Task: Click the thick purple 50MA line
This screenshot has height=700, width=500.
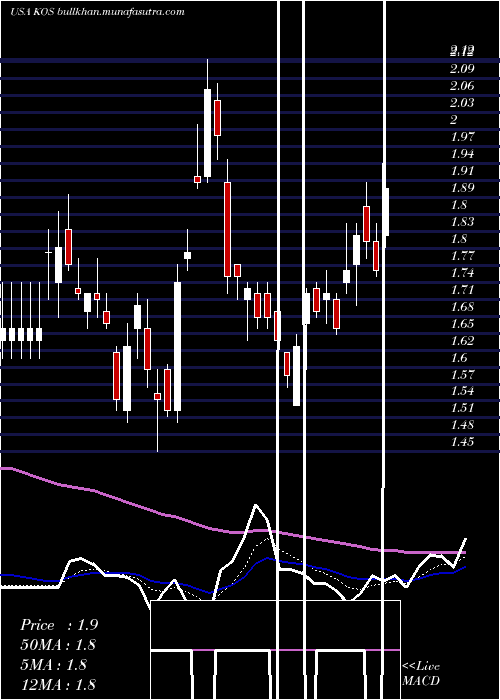Action: coord(179,519)
